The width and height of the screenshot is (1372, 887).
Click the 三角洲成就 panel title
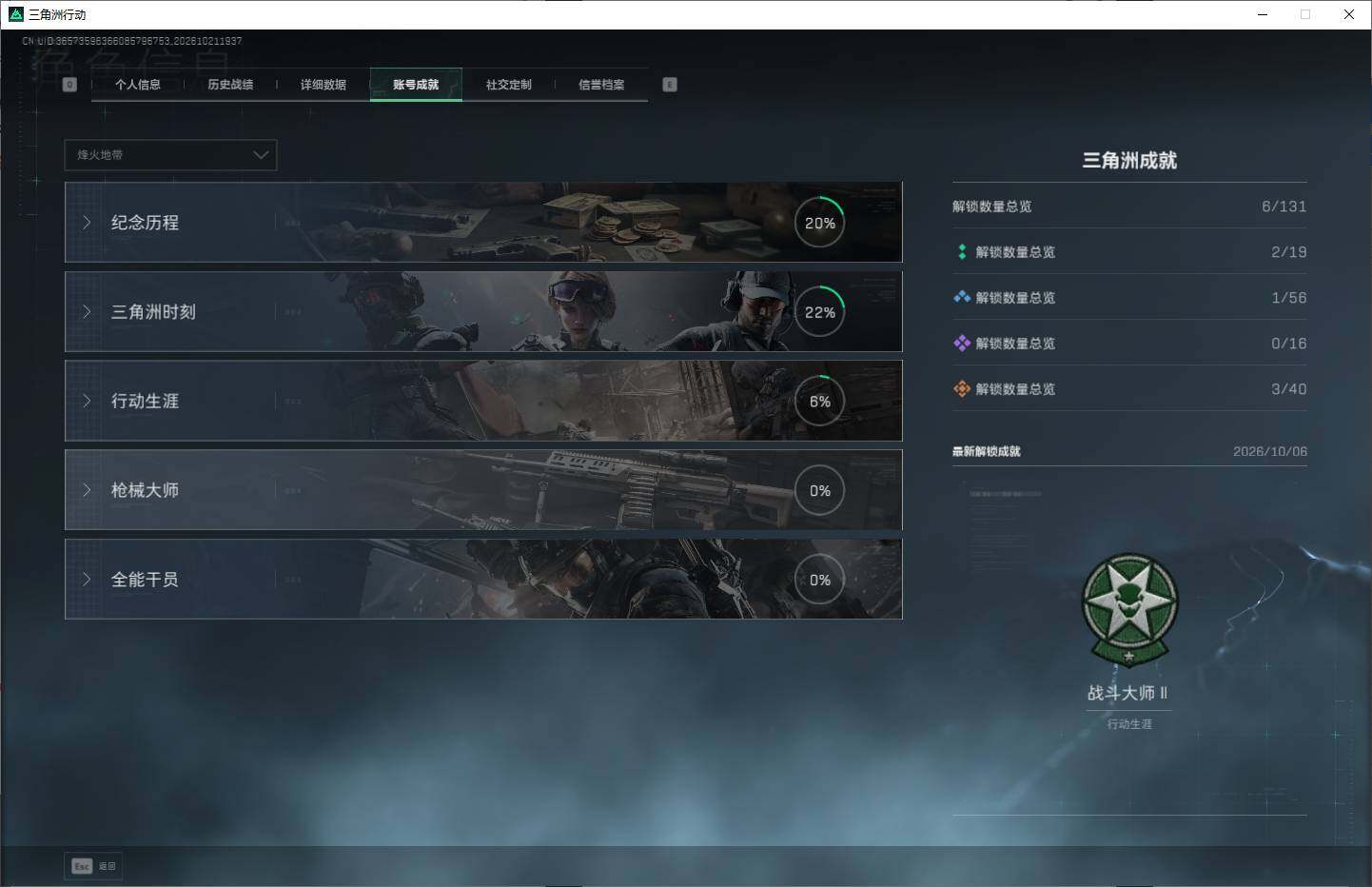1129,161
